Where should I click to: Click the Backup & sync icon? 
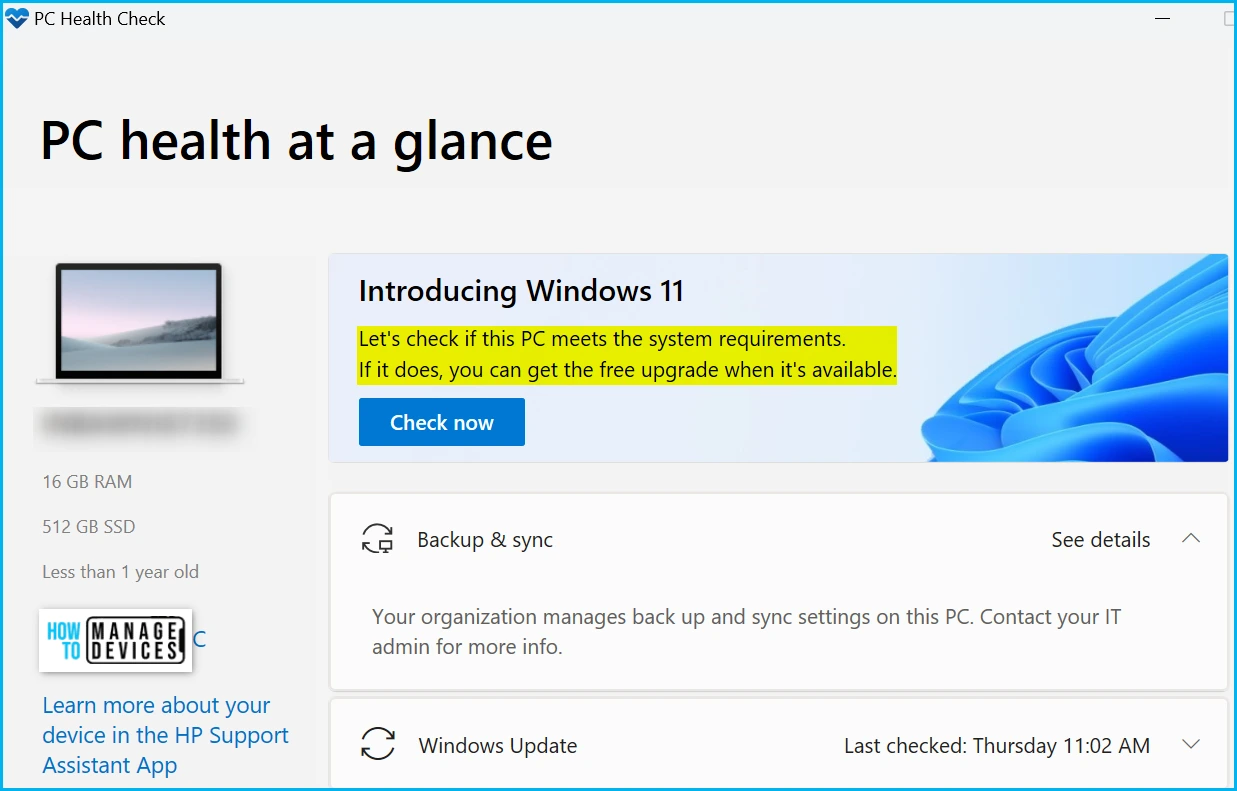(378, 539)
